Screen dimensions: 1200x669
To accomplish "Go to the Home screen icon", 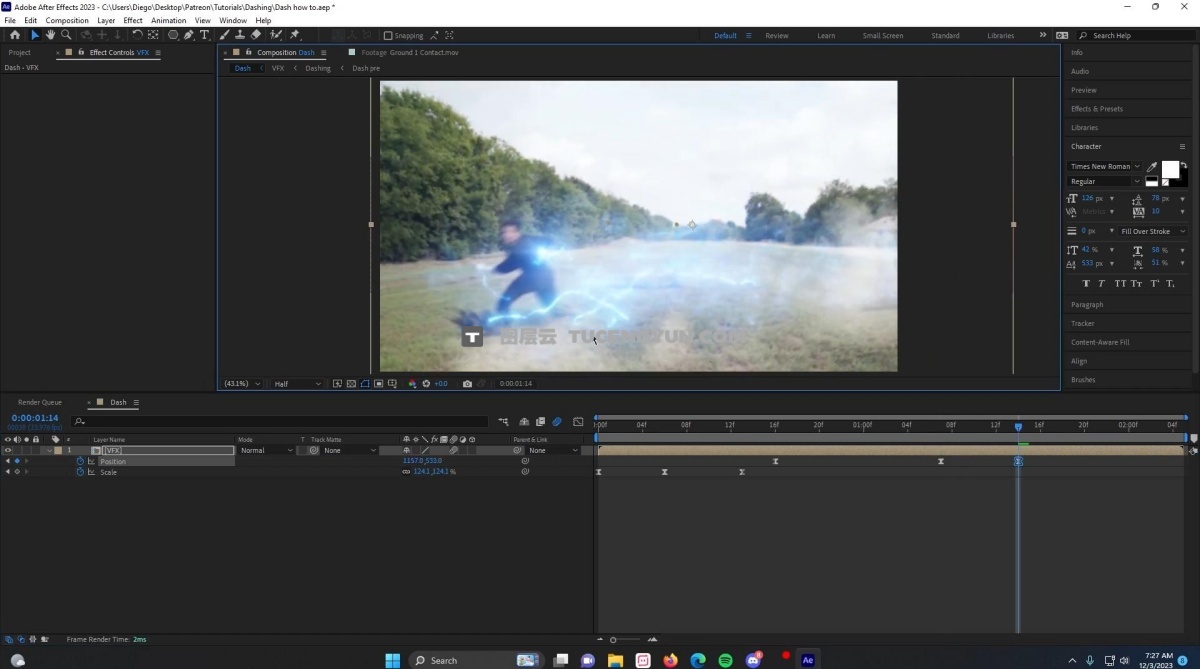I will pos(14,35).
